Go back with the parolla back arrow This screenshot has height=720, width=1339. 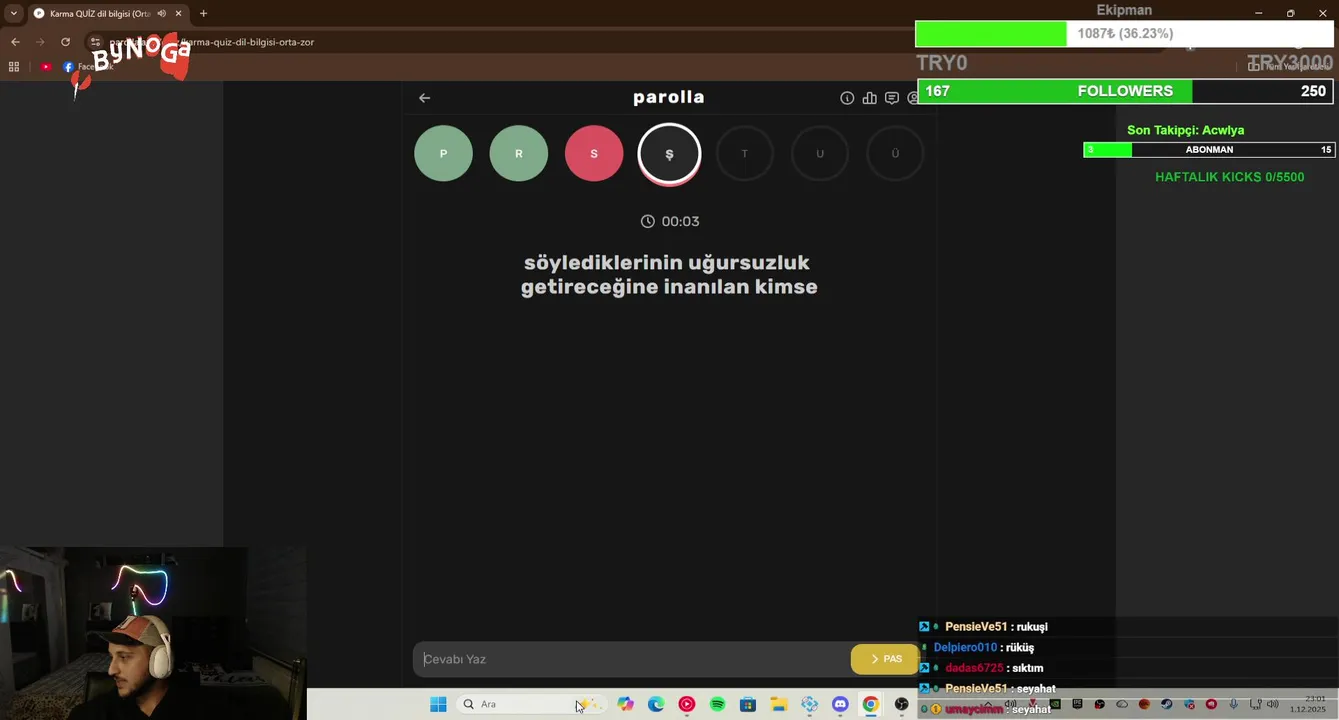pyautogui.click(x=424, y=98)
